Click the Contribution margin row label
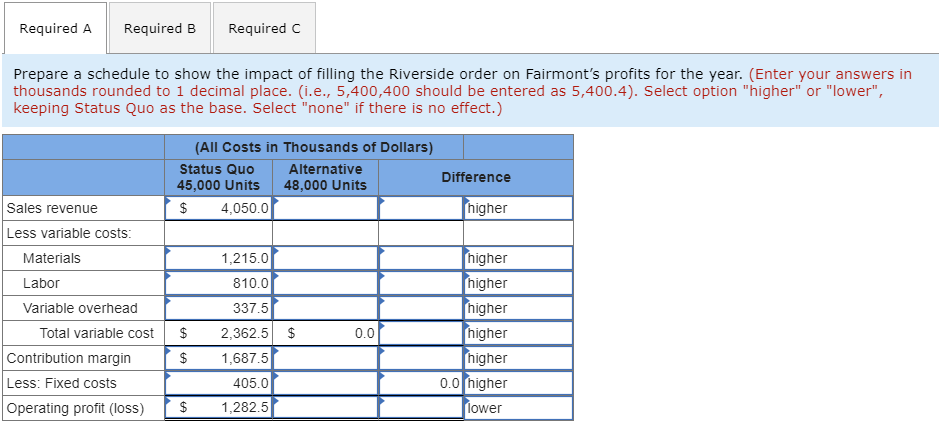The width and height of the screenshot is (948, 422). (x=68, y=358)
